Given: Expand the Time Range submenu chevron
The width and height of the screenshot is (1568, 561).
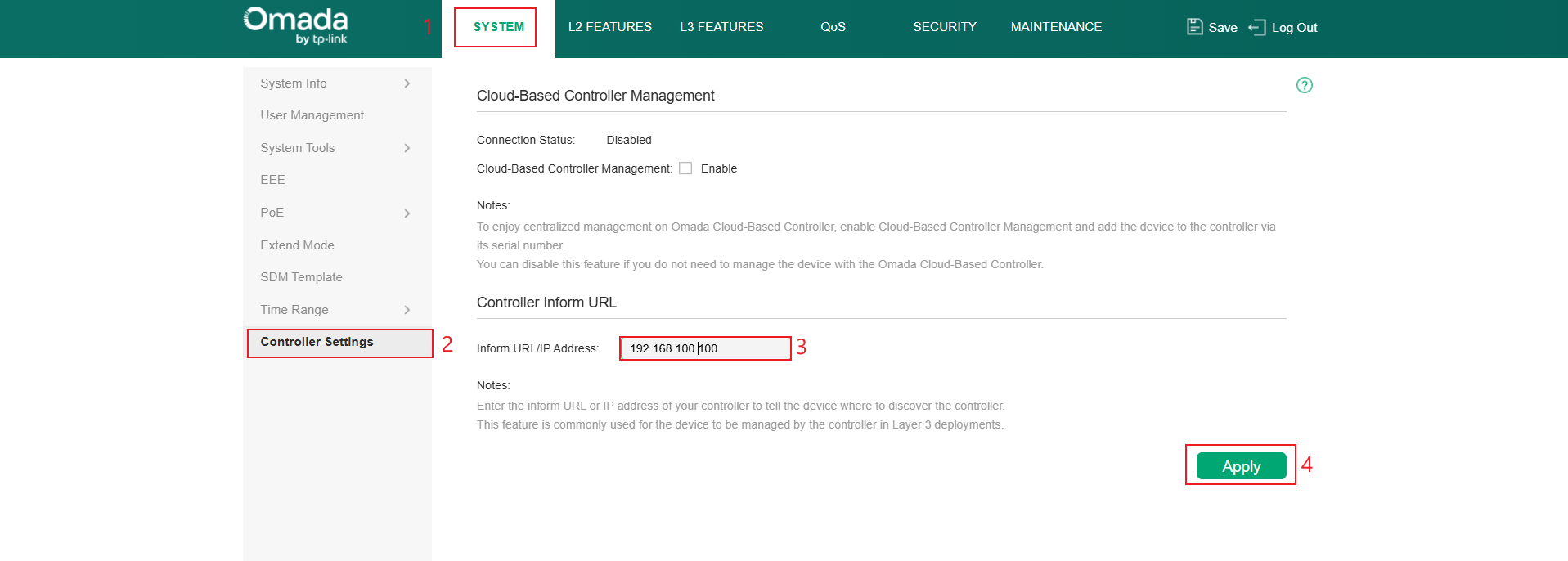Looking at the screenshot, I should tap(407, 310).
